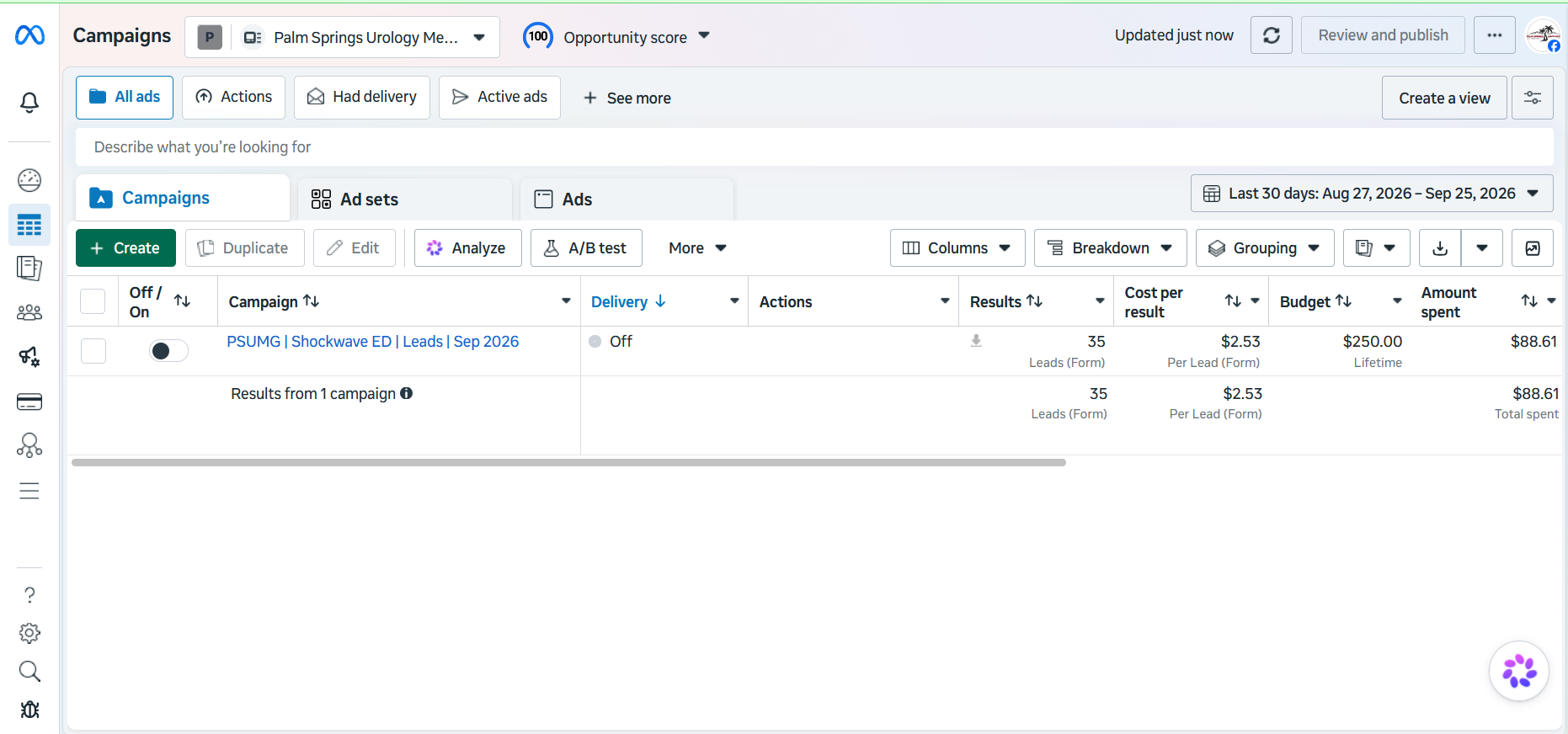Image resolution: width=1568 pixels, height=734 pixels.
Task: Open the Breakdown dropdown
Action: tap(1110, 248)
